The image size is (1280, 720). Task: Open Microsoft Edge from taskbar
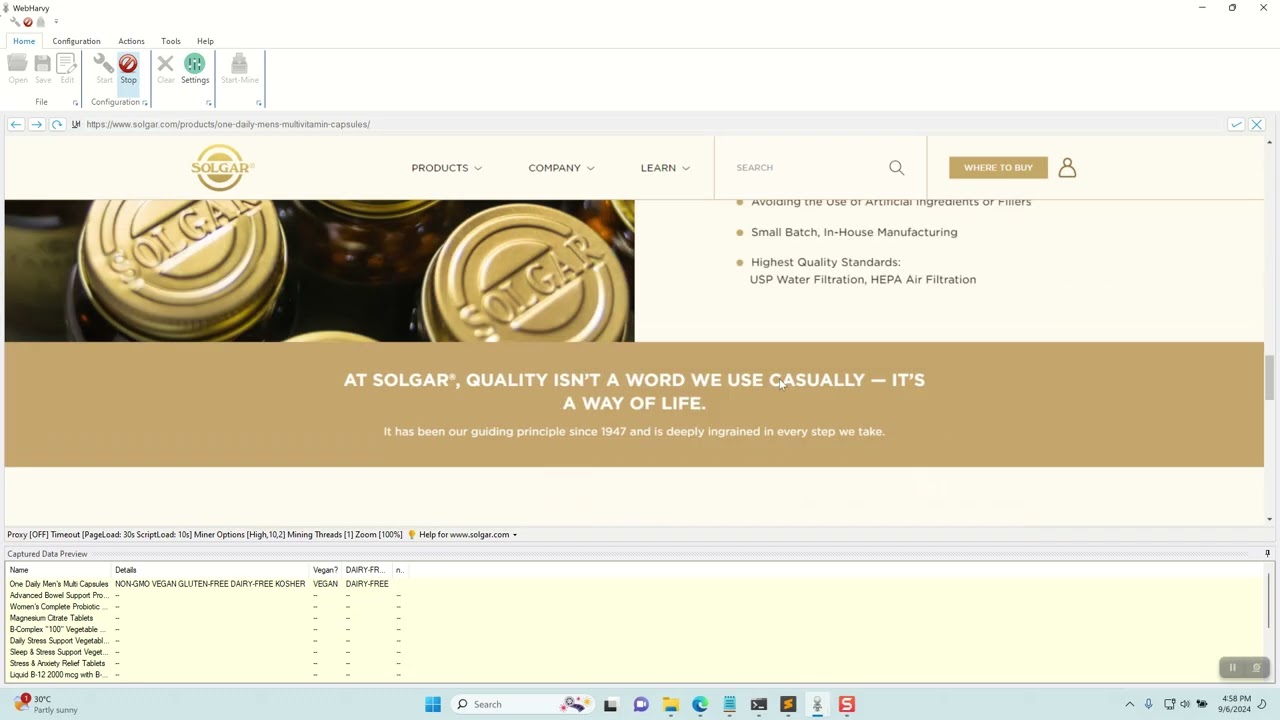(700, 704)
